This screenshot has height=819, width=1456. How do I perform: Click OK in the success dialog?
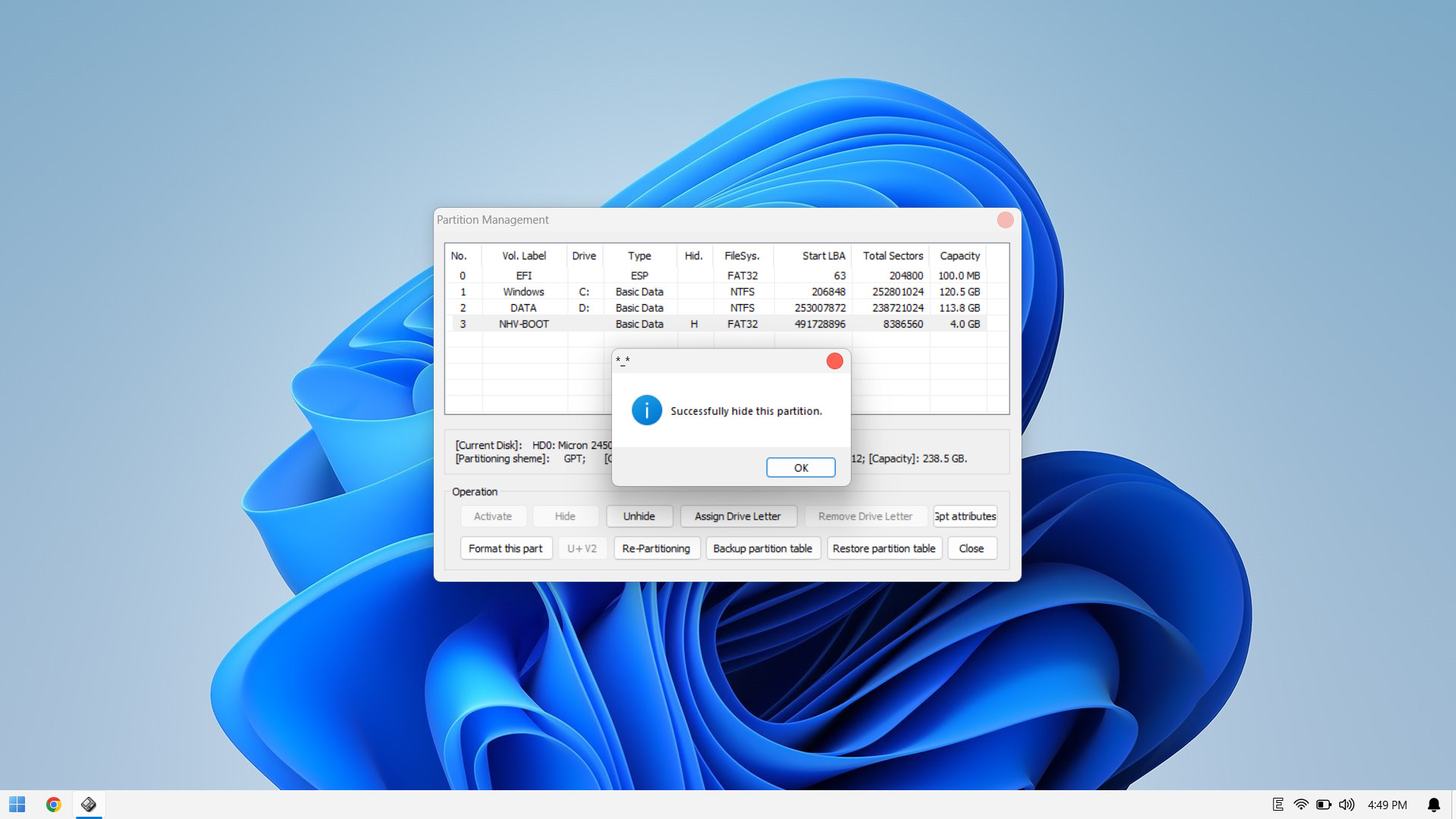(800, 468)
